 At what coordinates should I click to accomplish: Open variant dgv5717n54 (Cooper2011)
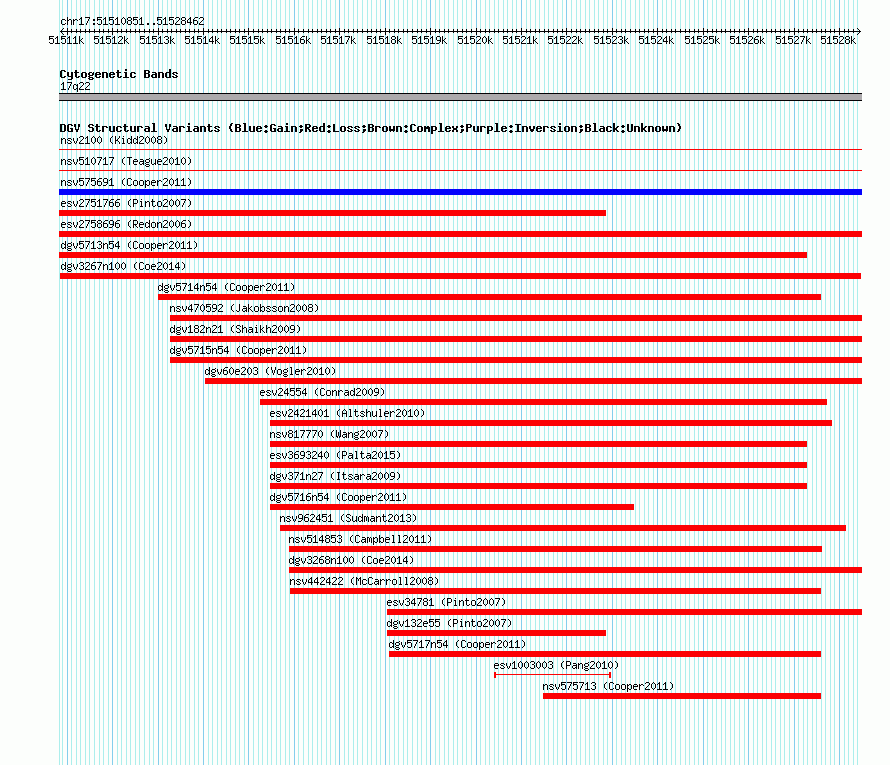[457, 644]
